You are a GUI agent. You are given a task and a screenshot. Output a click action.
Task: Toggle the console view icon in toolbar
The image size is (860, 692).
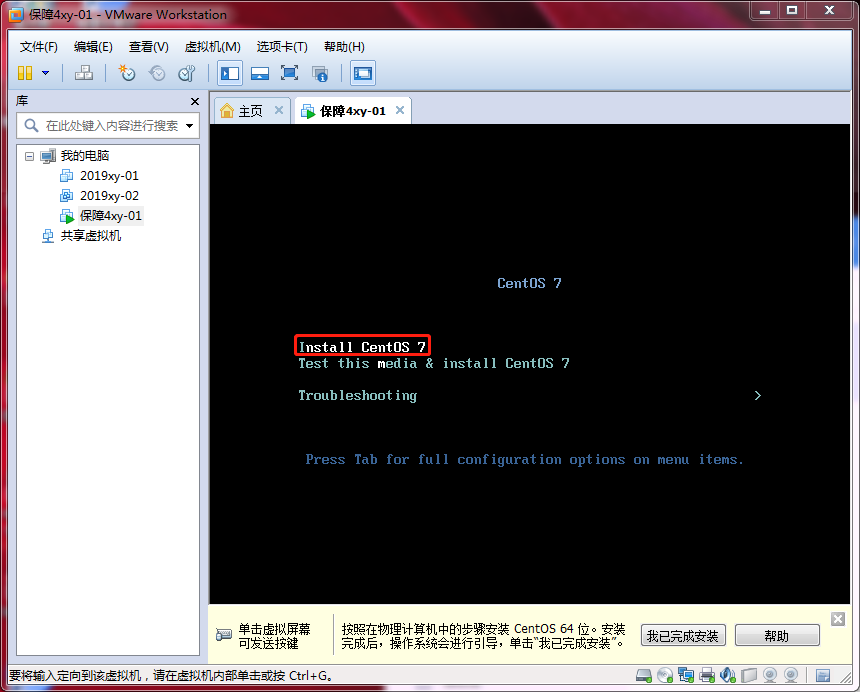click(363, 73)
